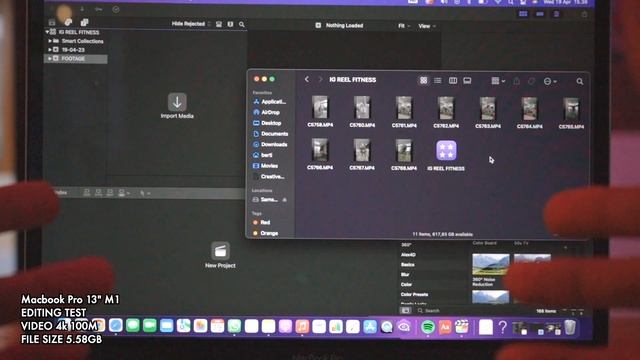Expand the FOOTAGE event
The height and width of the screenshot is (360, 640).
[x=50, y=59]
